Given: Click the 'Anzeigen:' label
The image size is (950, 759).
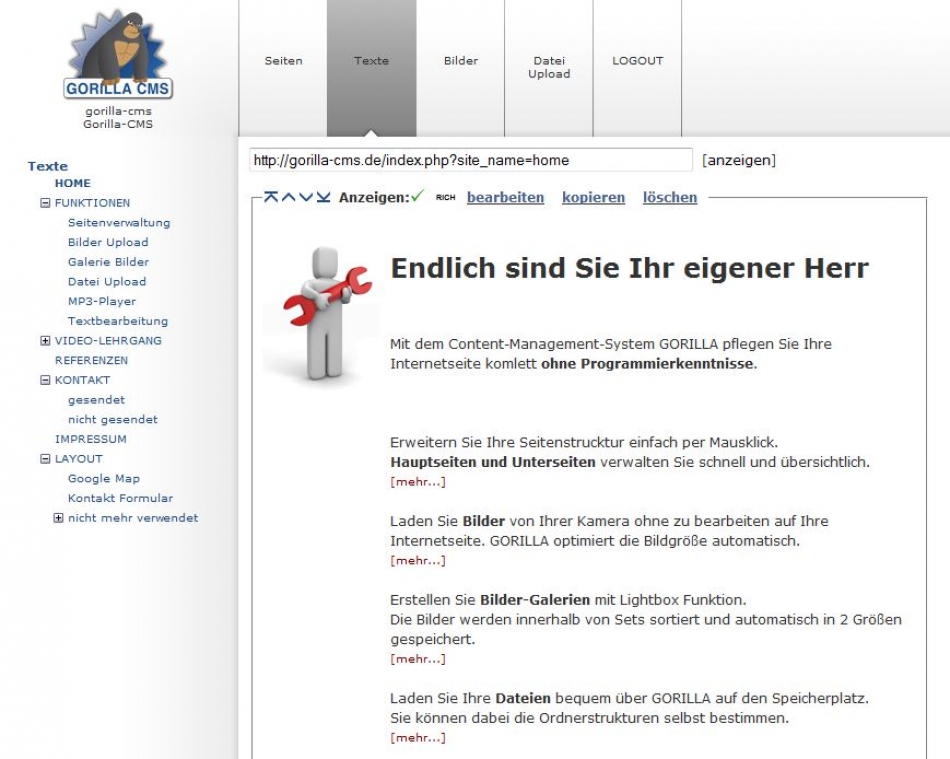Looking at the screenshot, I should tap(374, 197).
